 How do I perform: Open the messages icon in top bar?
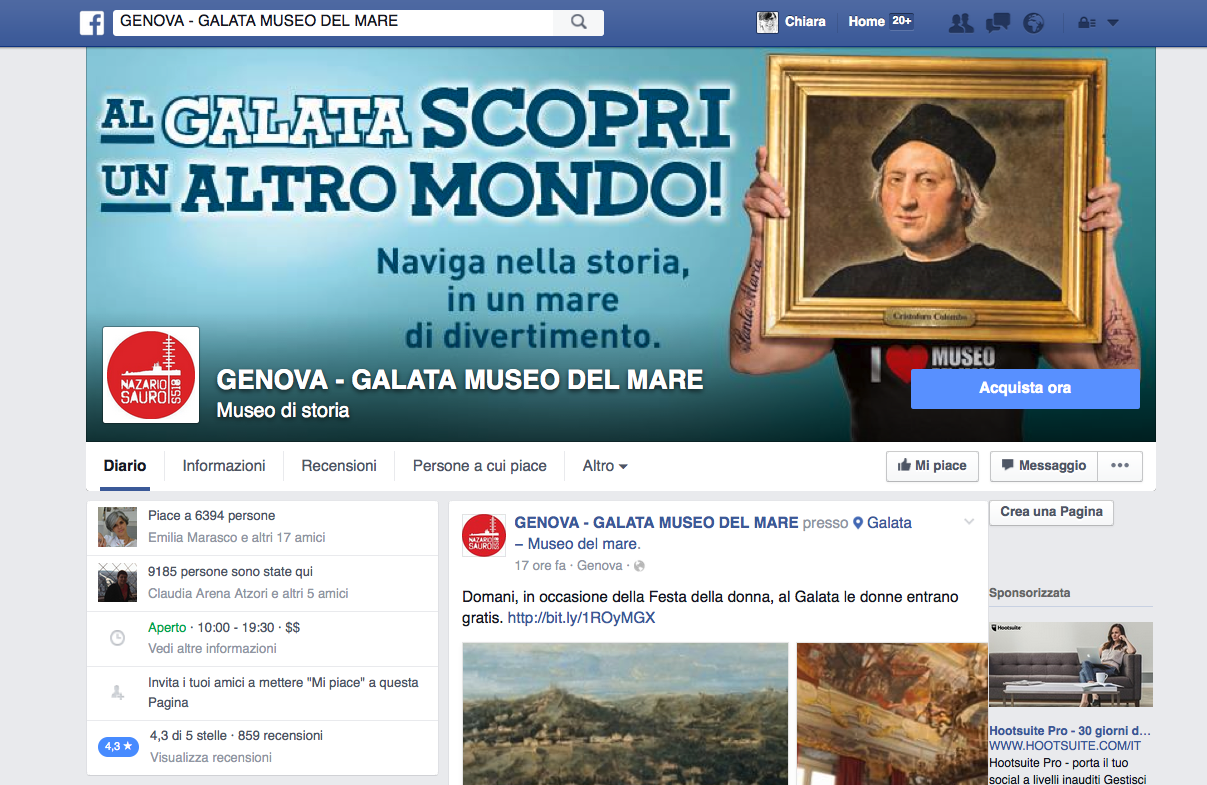pyautogui.click(x=997, y=23)
